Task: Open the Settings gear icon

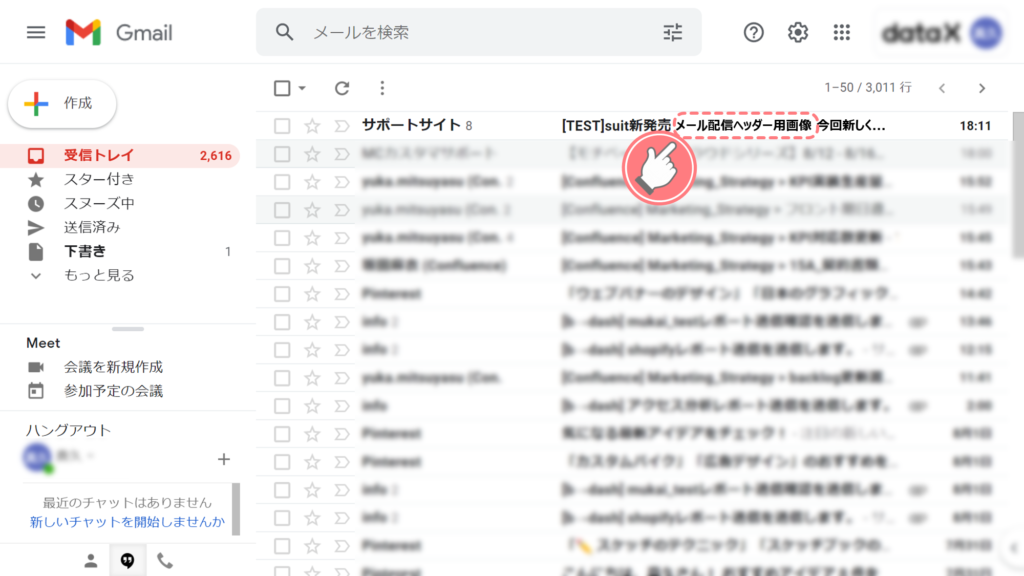Action: (797, 32)
